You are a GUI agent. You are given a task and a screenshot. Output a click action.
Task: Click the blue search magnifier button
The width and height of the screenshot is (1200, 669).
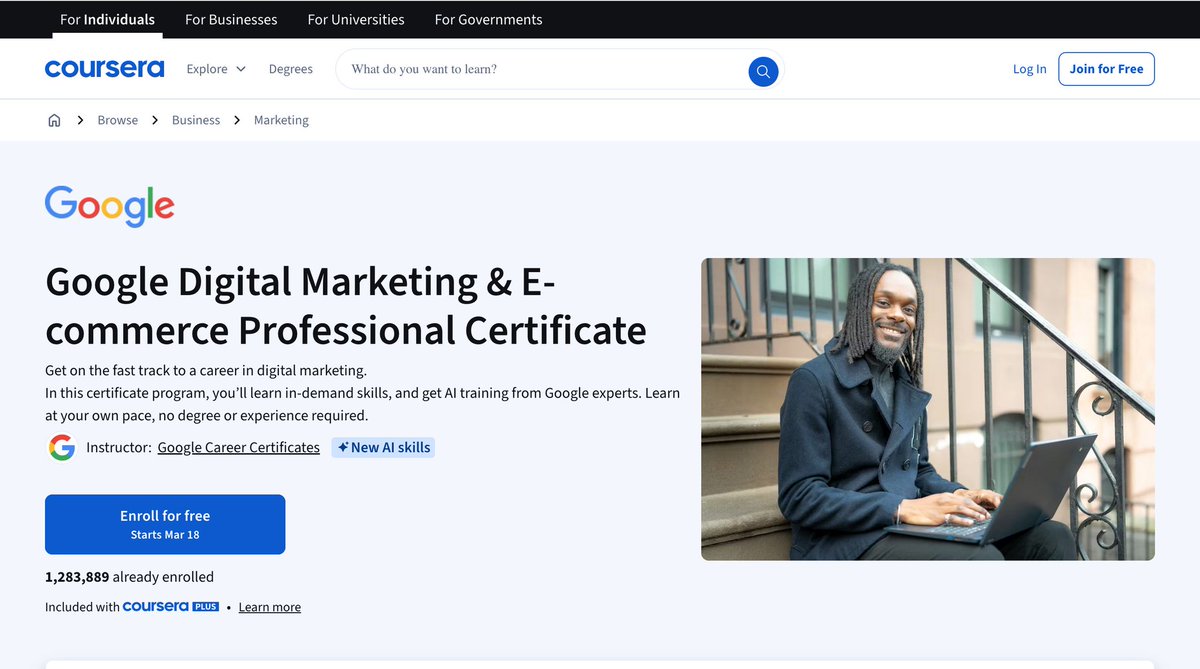tap(763, 70)
